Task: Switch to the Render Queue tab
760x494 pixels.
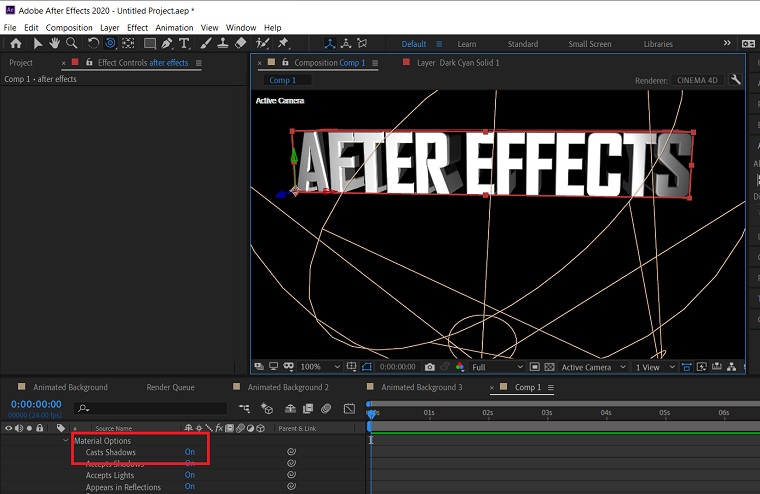Action: point(170,387)
